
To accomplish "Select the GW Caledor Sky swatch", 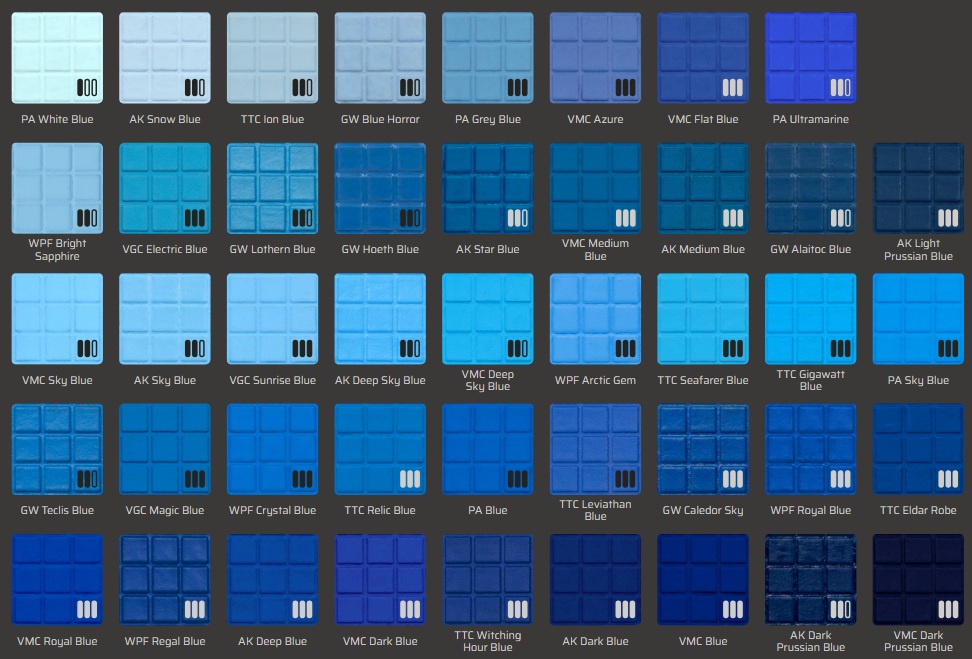I will click(703, 449).
